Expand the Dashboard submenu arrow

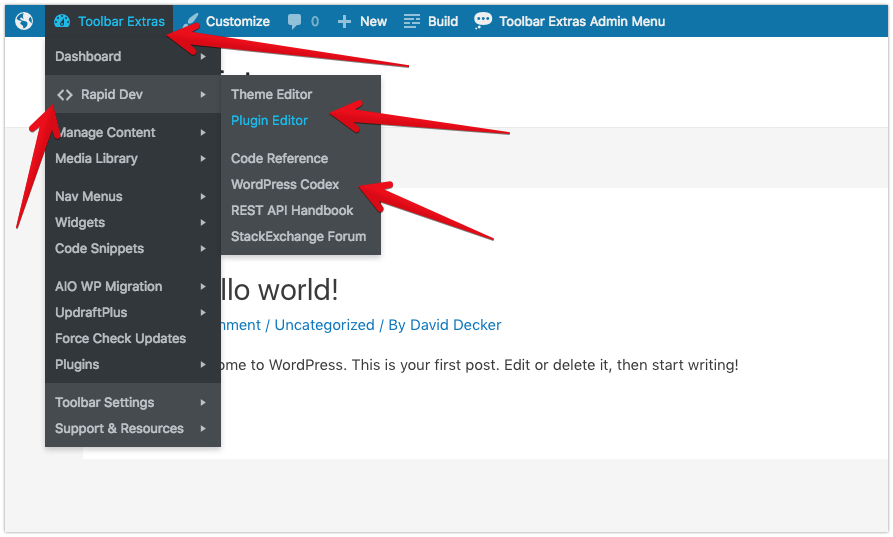pos(203,56)
